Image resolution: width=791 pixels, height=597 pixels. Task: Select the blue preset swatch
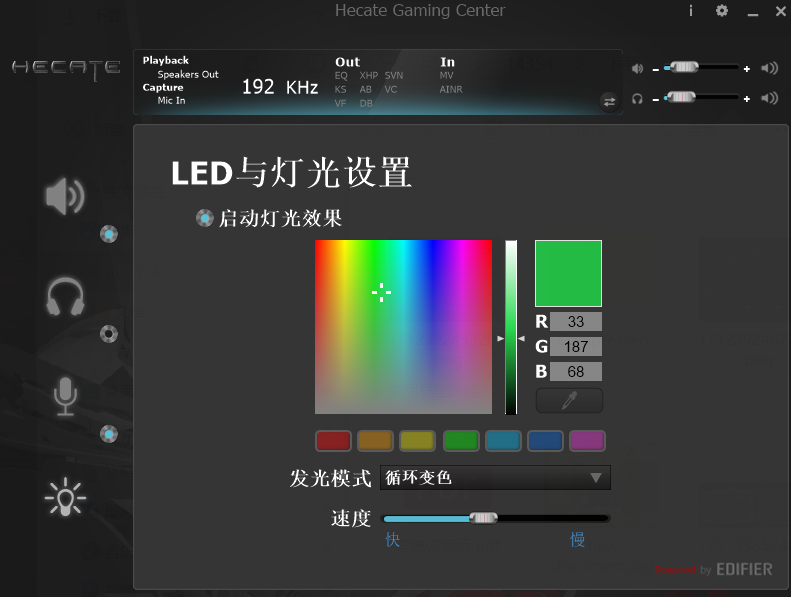pos(545,441)
